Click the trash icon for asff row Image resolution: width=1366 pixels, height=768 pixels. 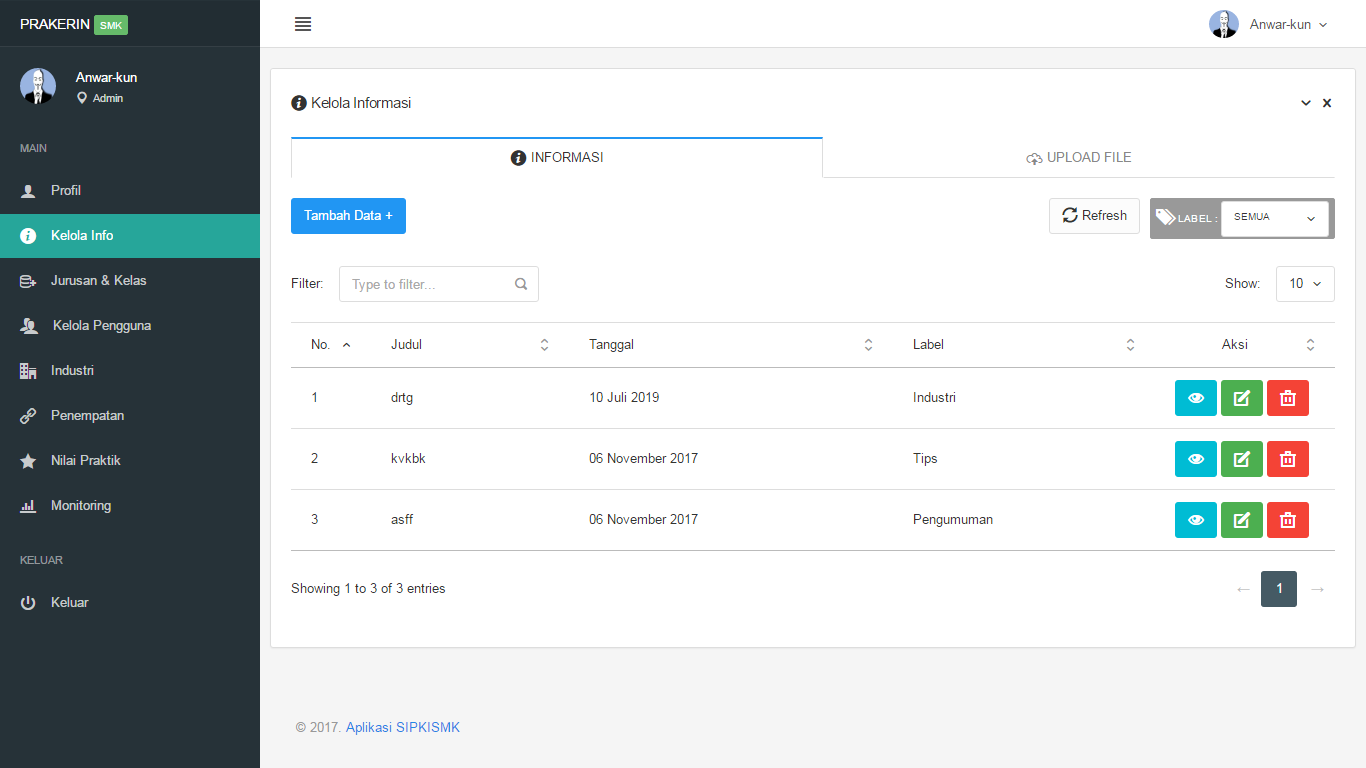pyautogui.click(x=1287, y=520)
